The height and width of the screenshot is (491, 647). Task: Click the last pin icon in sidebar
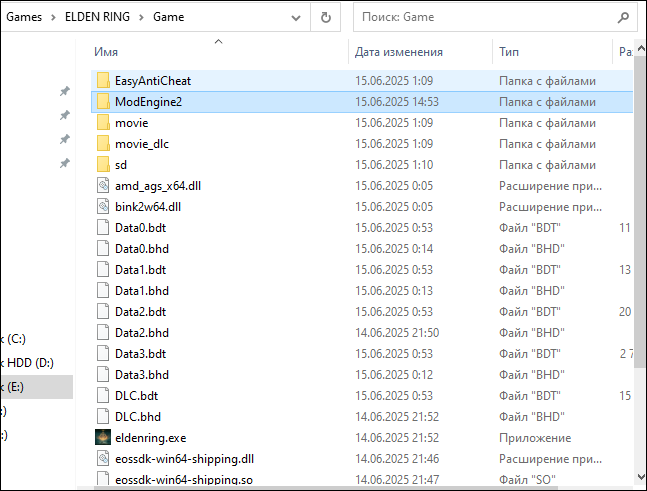[65, 163]
